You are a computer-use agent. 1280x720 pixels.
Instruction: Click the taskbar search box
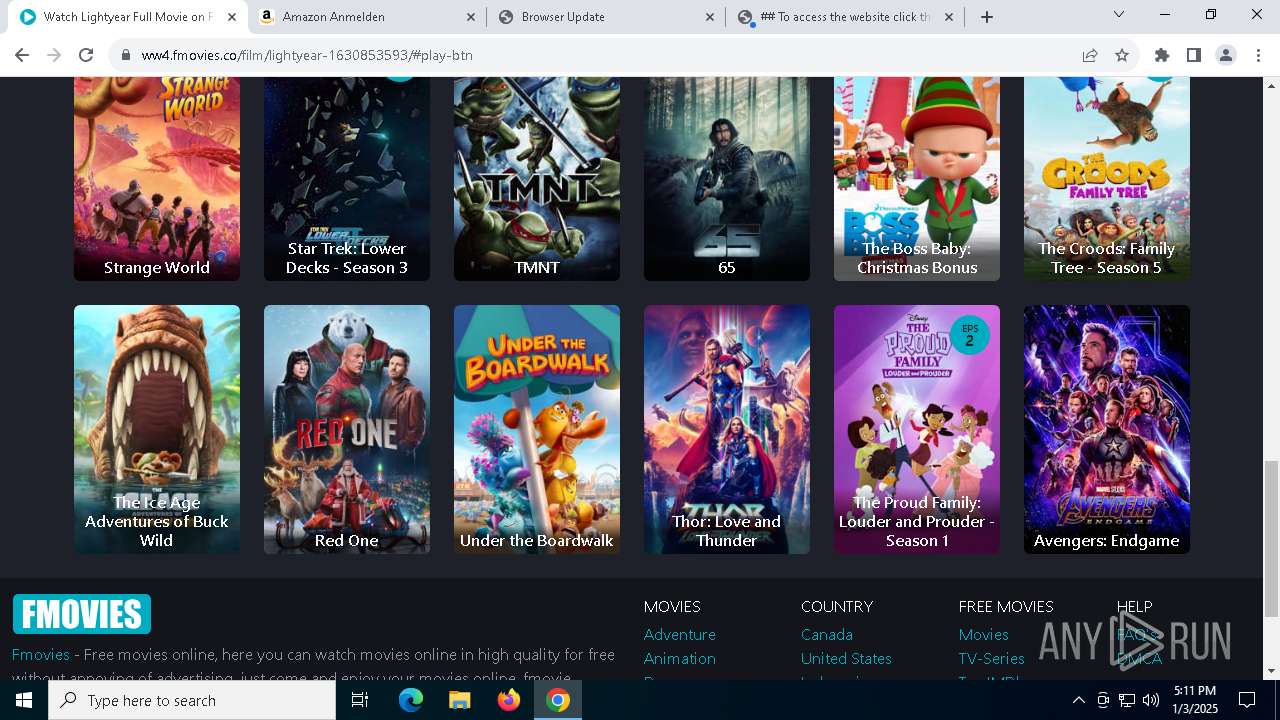192,700
